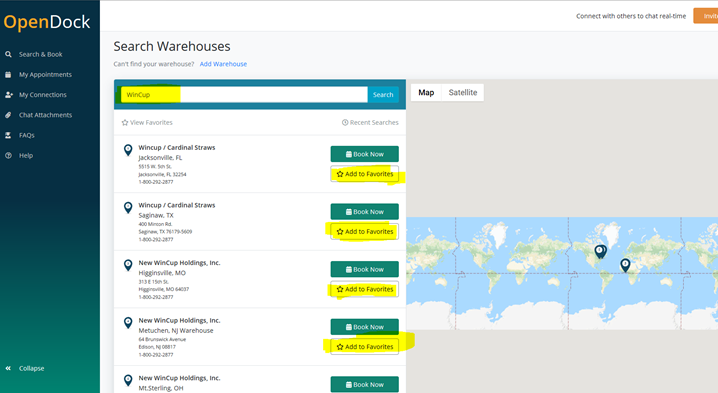This screenshot has width=718, height=393.
Task: Click the FAQs sidebar icon
Action: click(x=8, y=135)
